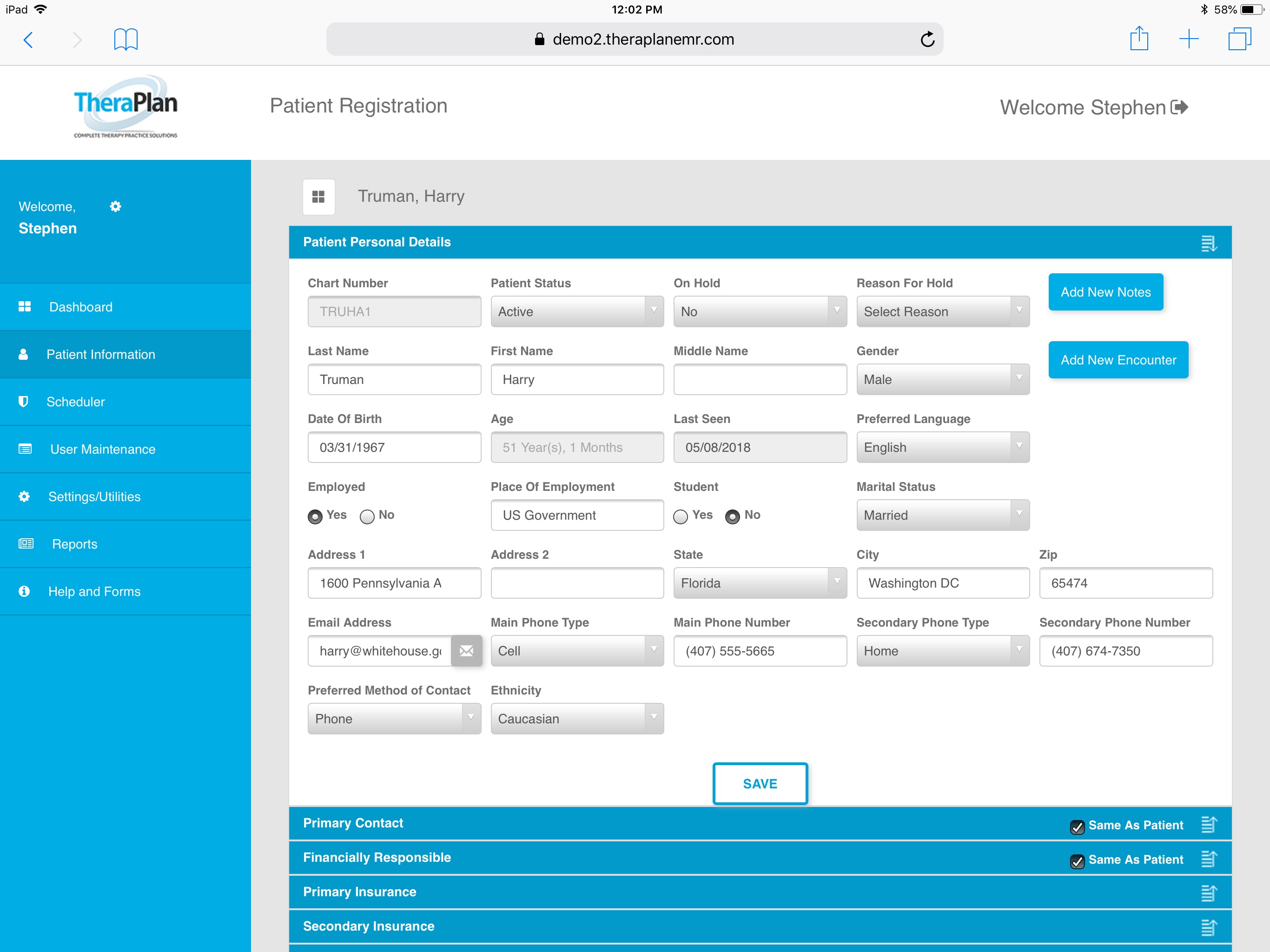
Task: Go to Reports in the sidebar
Action: (x=75, y=544)
